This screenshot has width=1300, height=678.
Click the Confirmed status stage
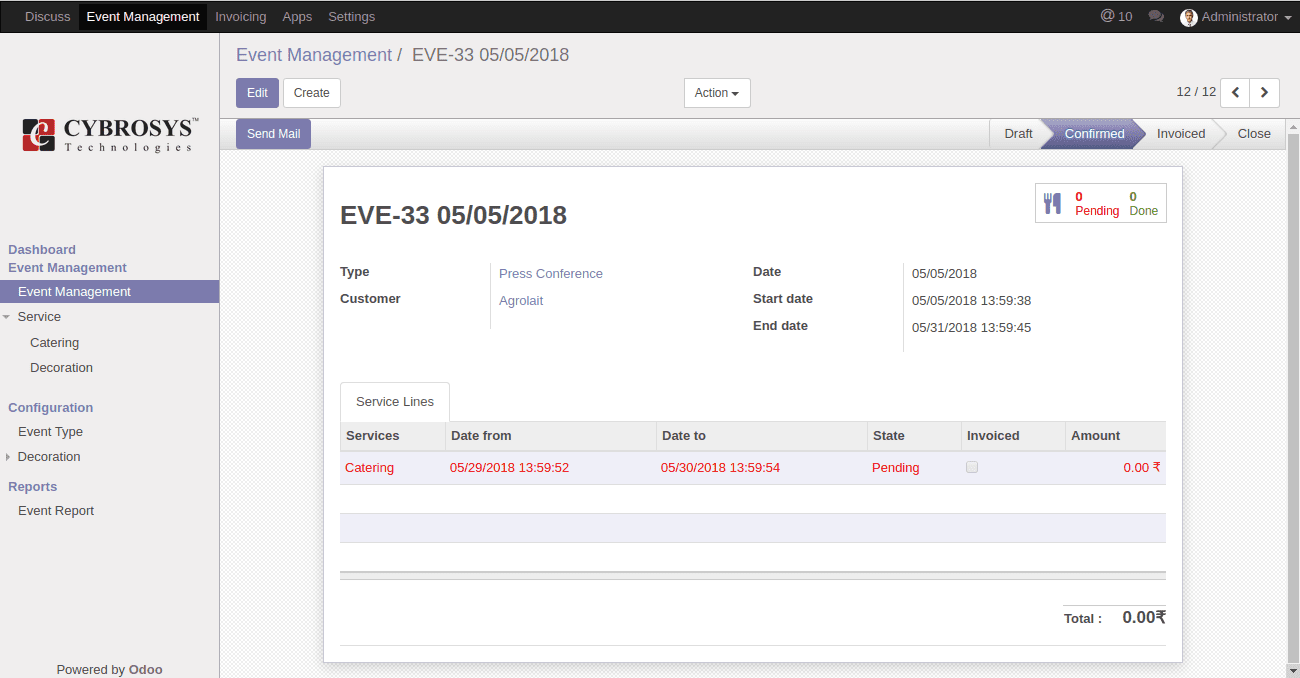point(1094,134)
